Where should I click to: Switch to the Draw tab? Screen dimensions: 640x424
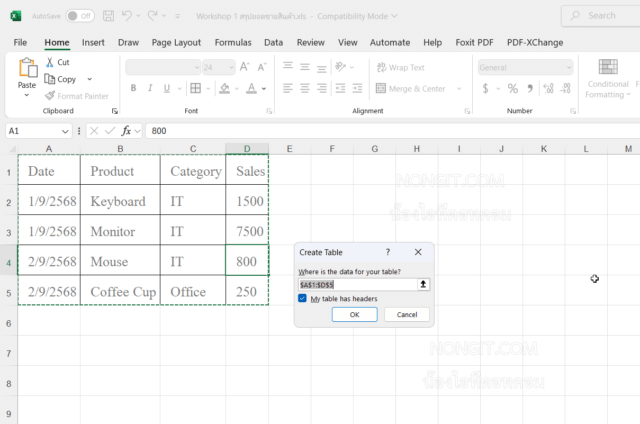click(128, 42)
